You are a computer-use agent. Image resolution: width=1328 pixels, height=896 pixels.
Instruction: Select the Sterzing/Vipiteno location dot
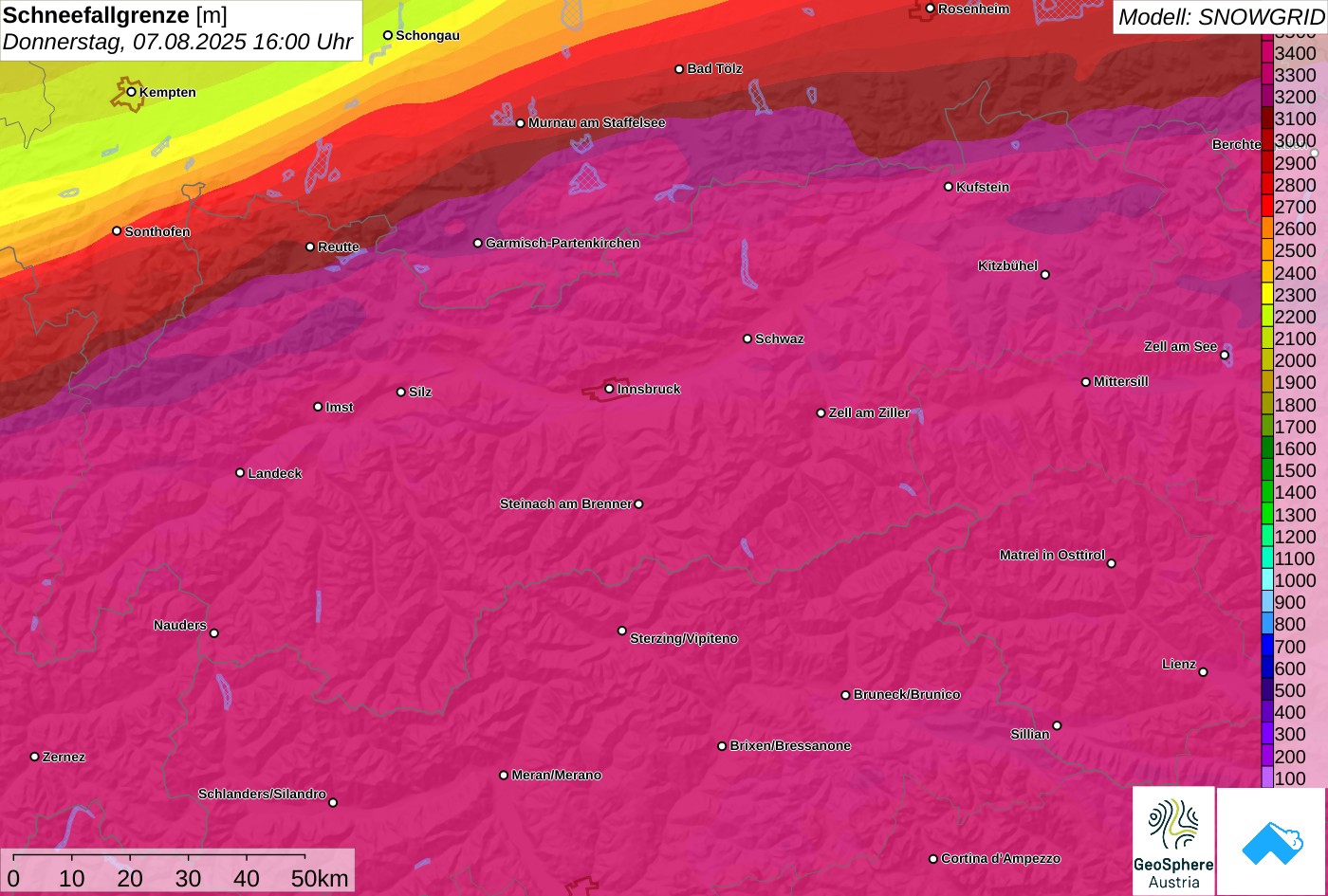622,631
